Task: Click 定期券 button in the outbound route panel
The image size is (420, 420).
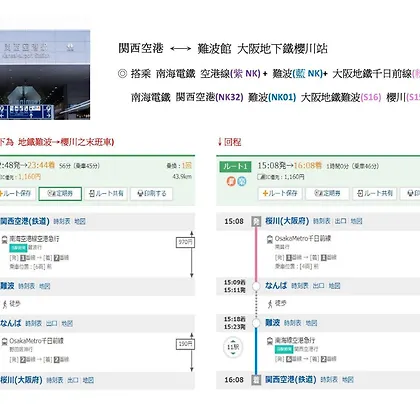Action: pos(60,194)
